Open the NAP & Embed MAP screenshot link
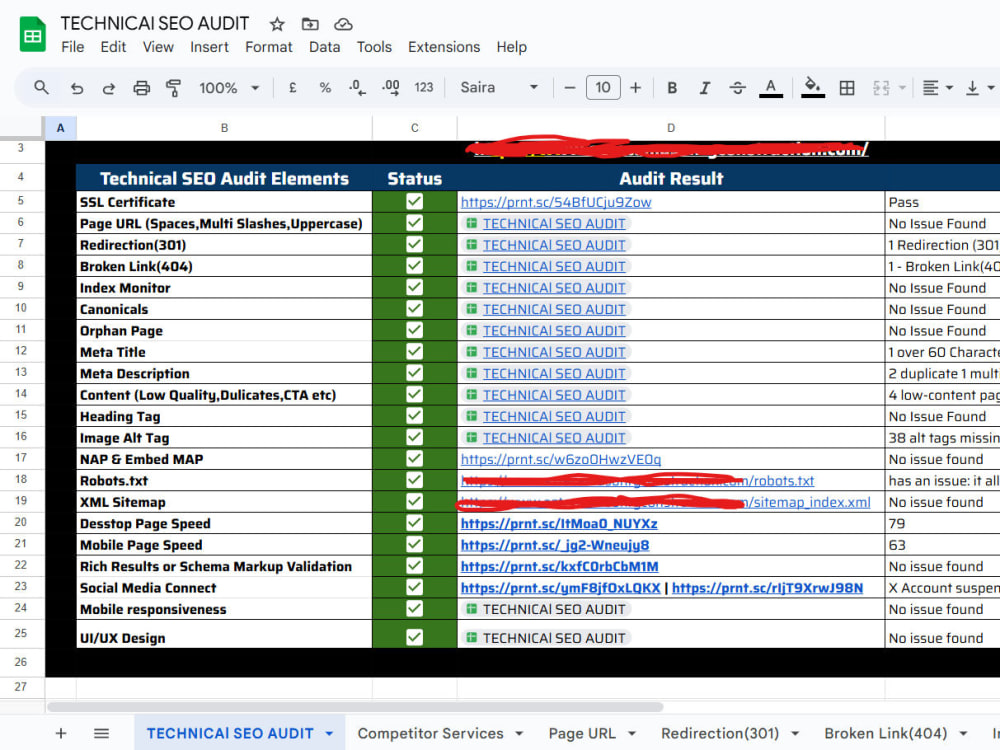This screenshot has height=750, width=1000. click(561, 459)
